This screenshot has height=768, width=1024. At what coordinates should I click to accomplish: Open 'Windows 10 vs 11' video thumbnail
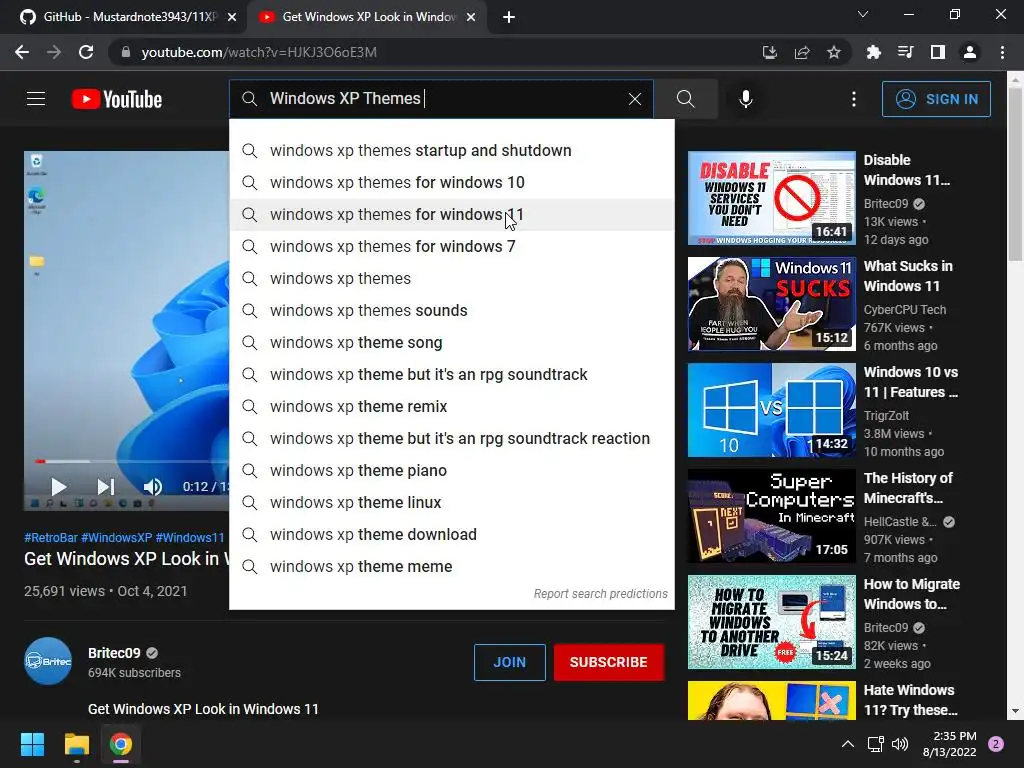tap(771, 410)
